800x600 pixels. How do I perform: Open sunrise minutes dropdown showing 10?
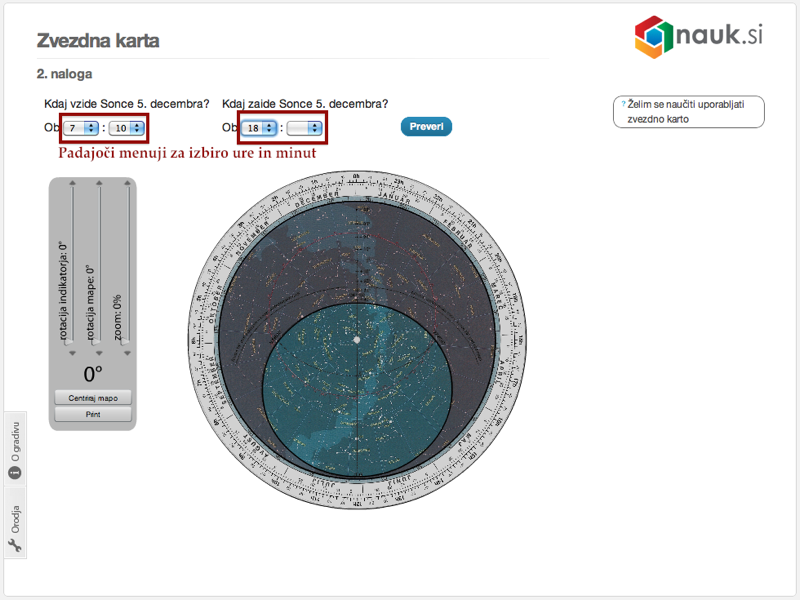click(126, 128)
